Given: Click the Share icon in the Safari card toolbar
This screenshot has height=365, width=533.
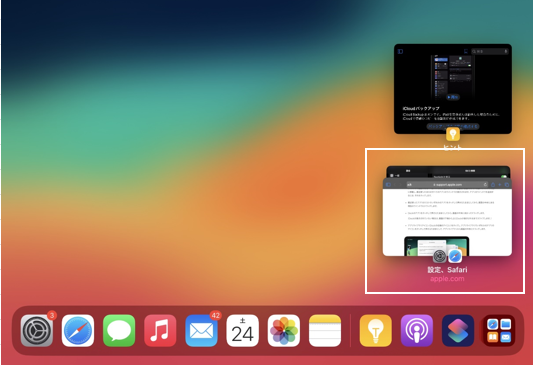Looking at the screenshot, I should [x=493, y=185].
